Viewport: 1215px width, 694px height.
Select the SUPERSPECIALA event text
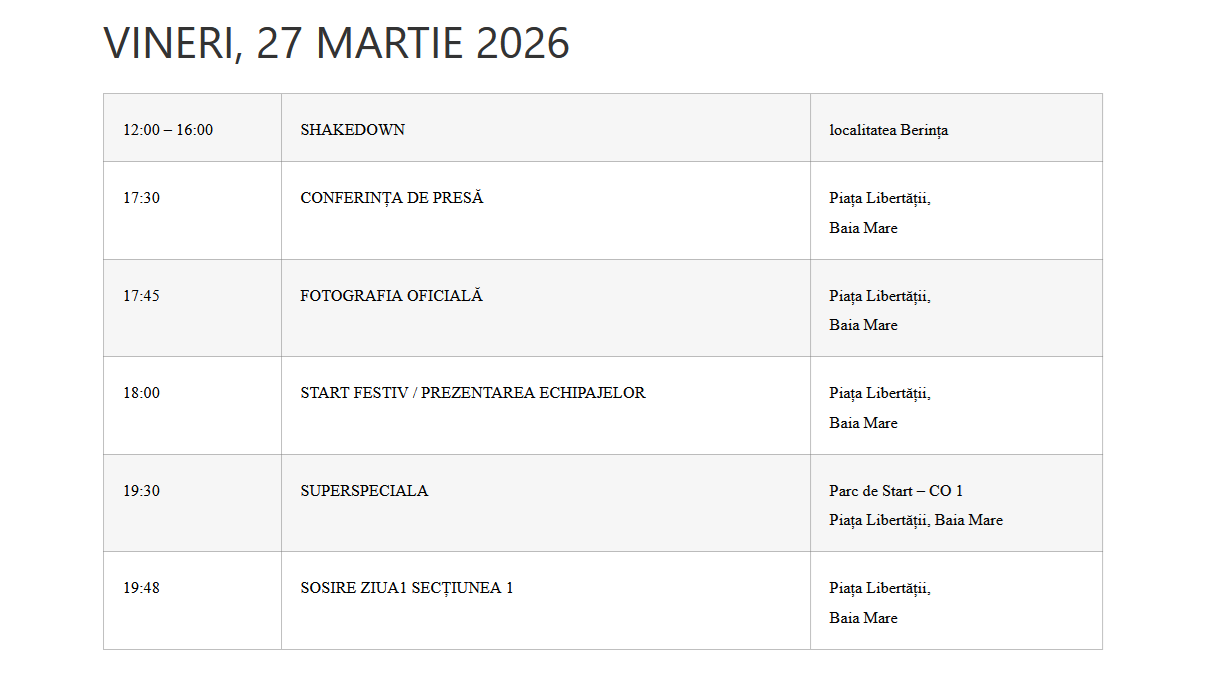pyautogui.click(x=364, y=491)
